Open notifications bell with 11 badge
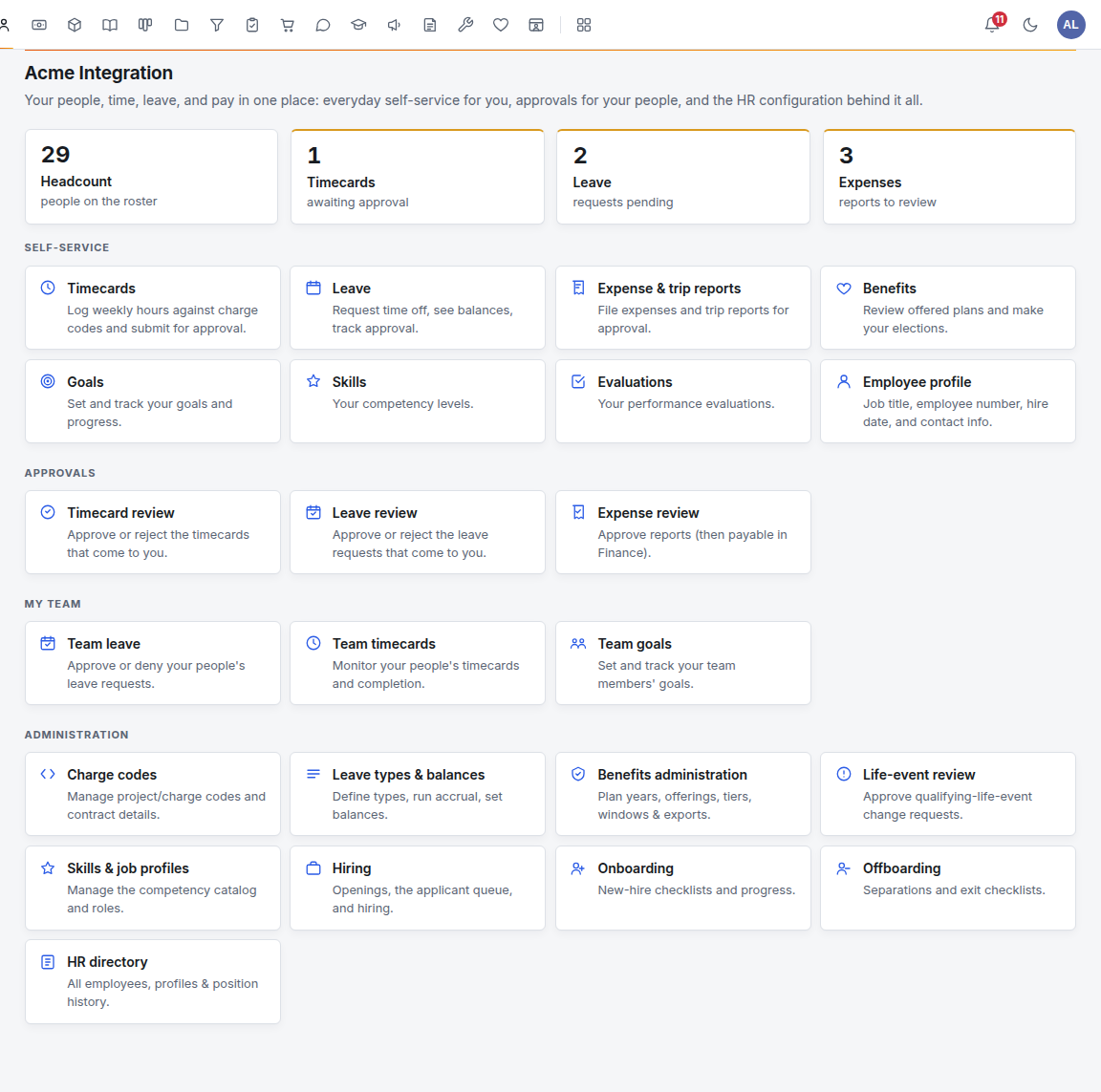 (x=992, y=25)
